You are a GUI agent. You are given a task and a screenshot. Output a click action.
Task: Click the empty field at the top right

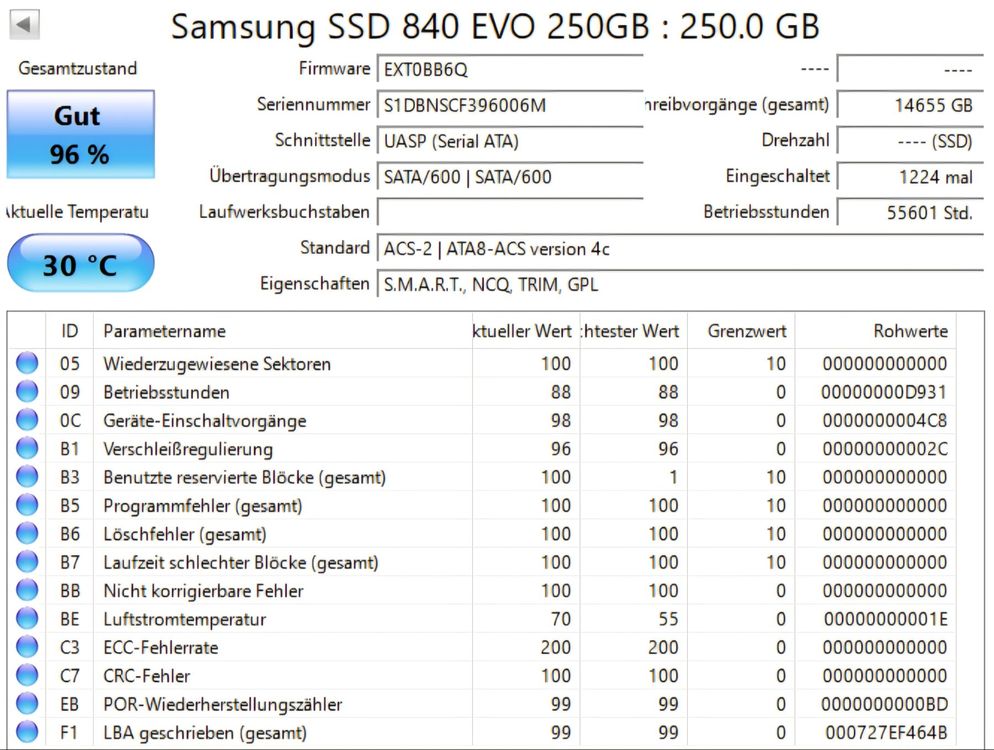(x=911, y=69)
